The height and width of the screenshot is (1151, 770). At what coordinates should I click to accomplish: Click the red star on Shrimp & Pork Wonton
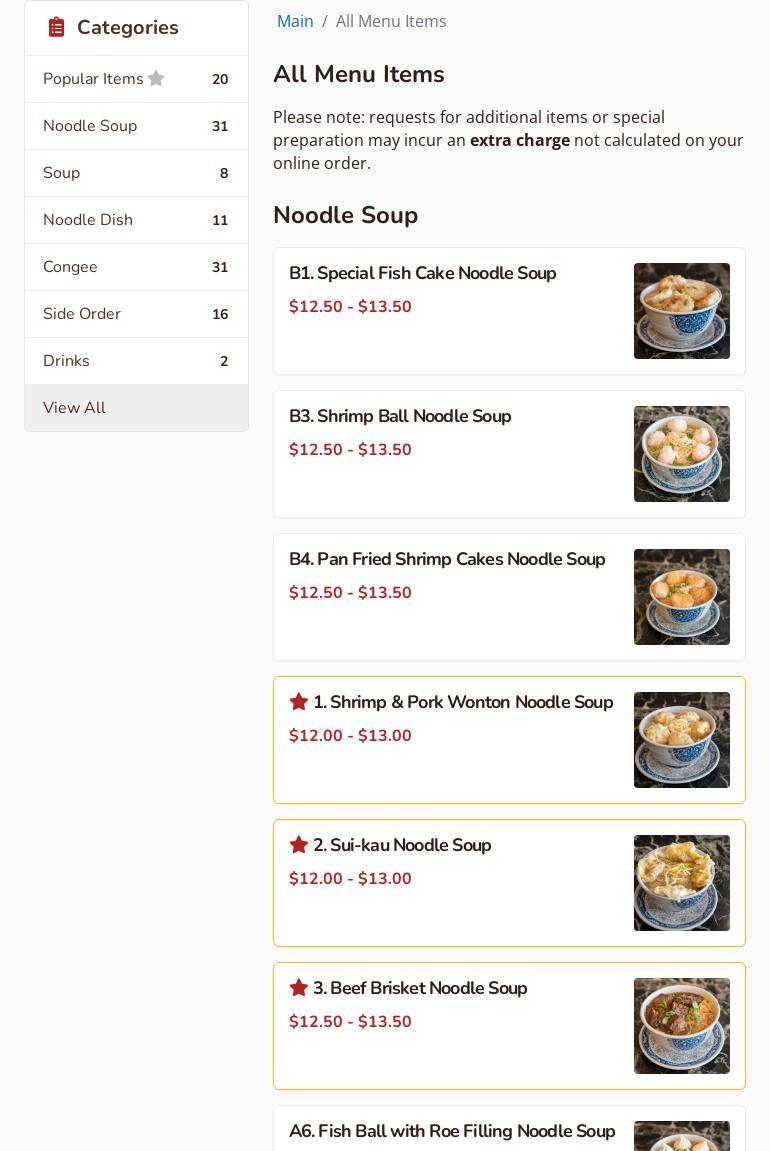(x=298, y=702)
